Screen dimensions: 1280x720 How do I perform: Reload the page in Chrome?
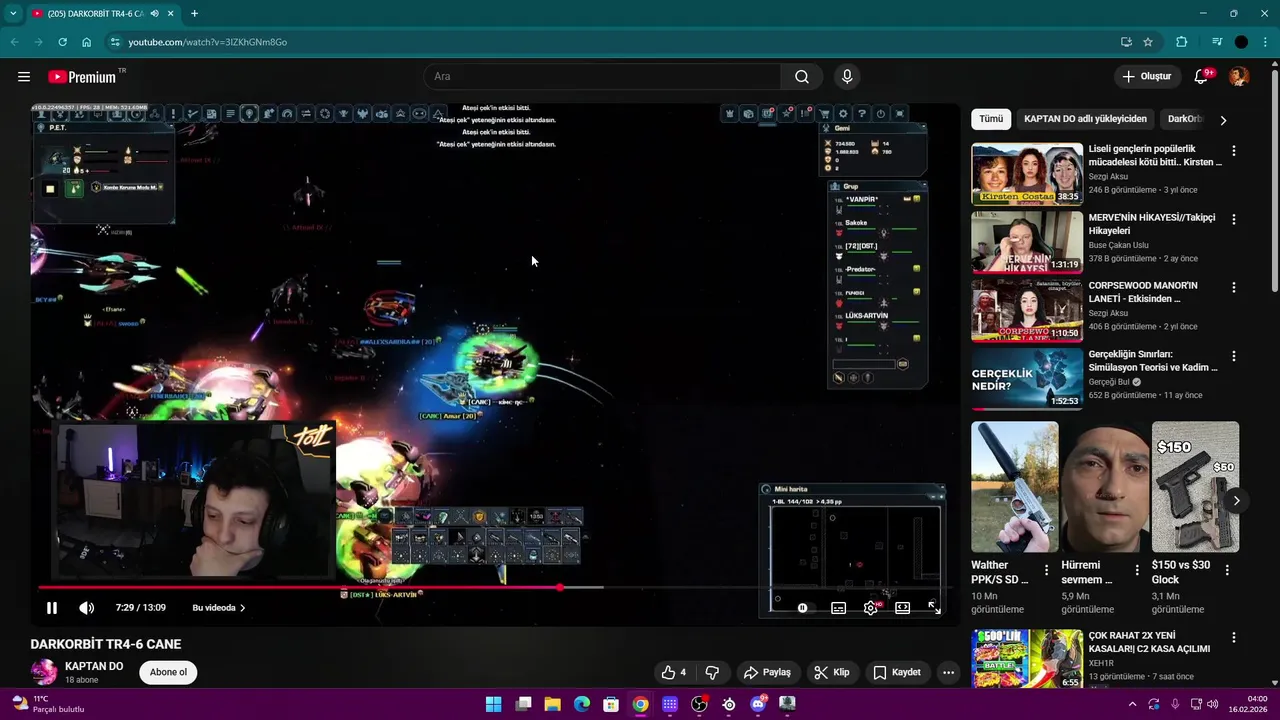(x=62, y=42)
